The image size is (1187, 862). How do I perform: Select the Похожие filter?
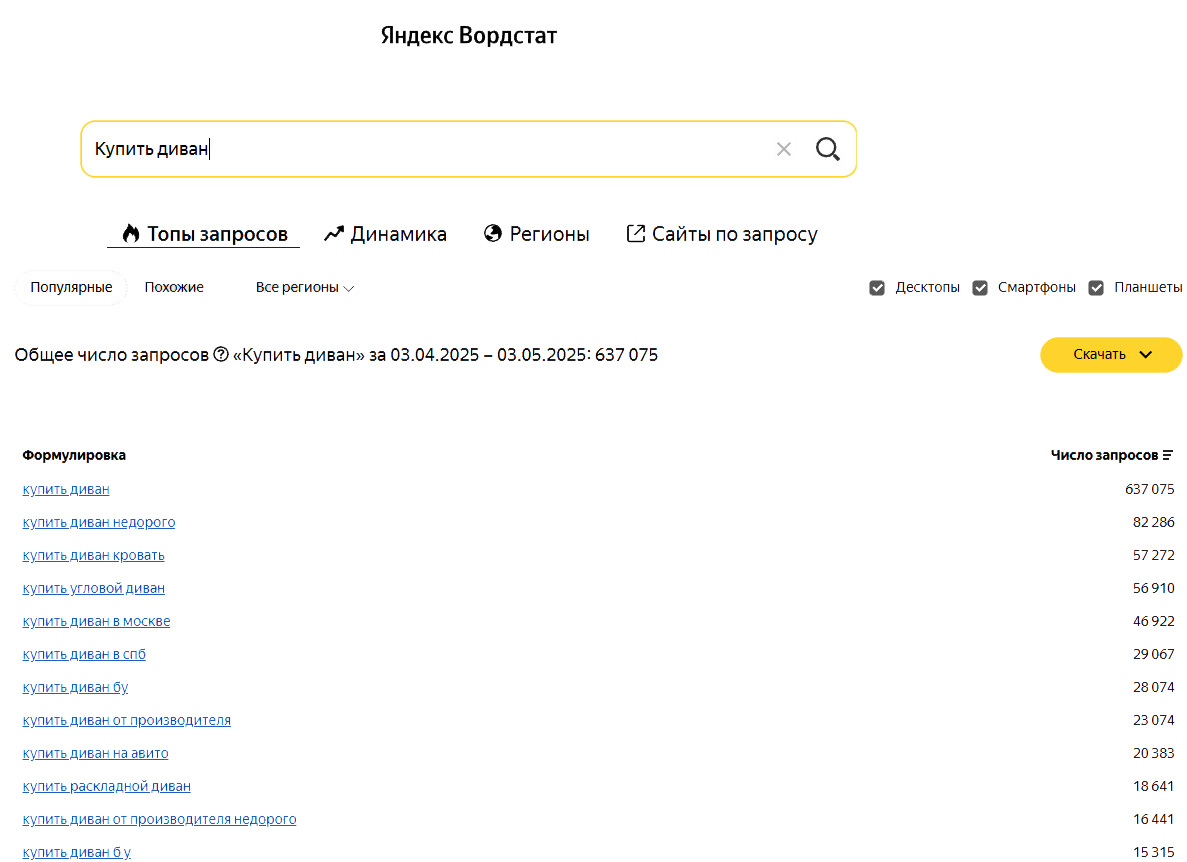pos(174,288)
